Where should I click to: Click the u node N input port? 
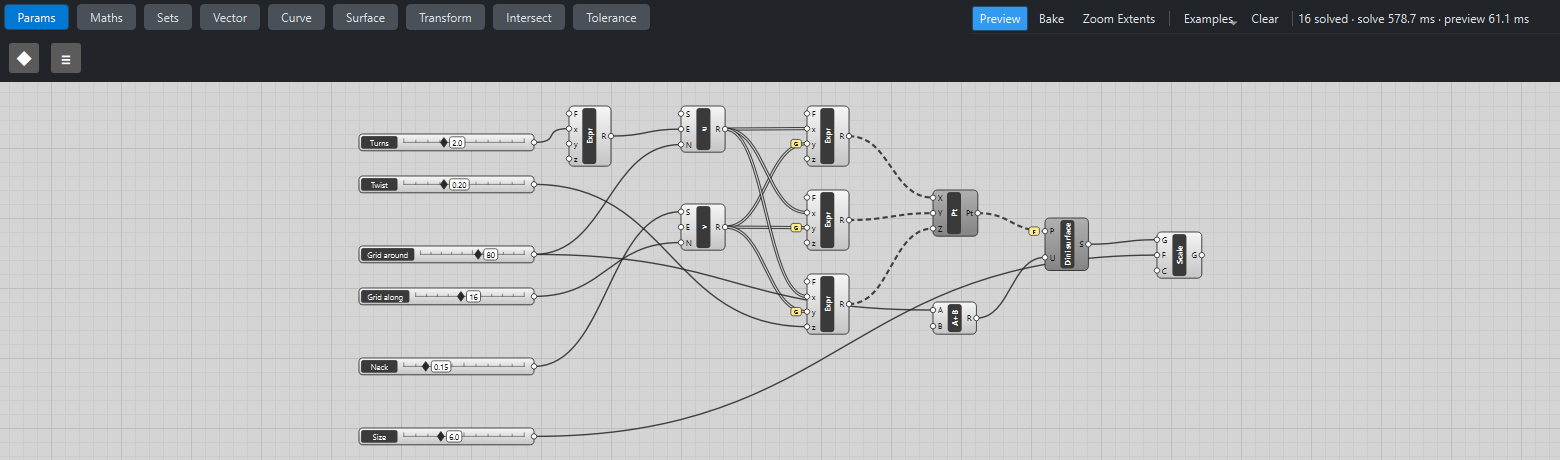click(x=681, y=145)
